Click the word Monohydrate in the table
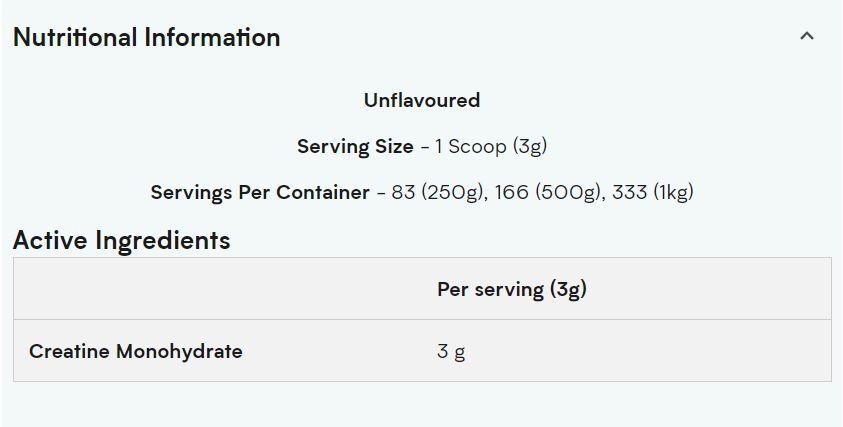 pyautogui.click(x=179, y=351)
